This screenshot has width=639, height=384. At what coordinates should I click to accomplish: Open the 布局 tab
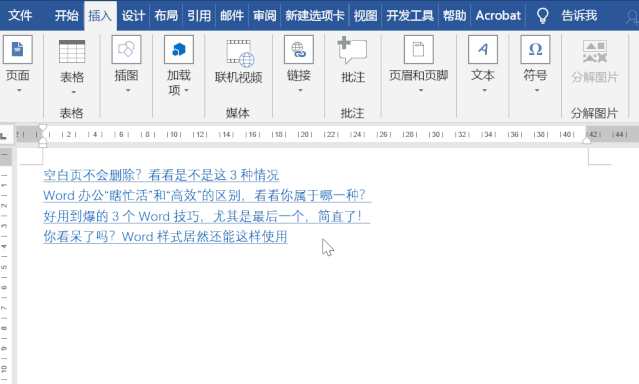tap(166, 15)
